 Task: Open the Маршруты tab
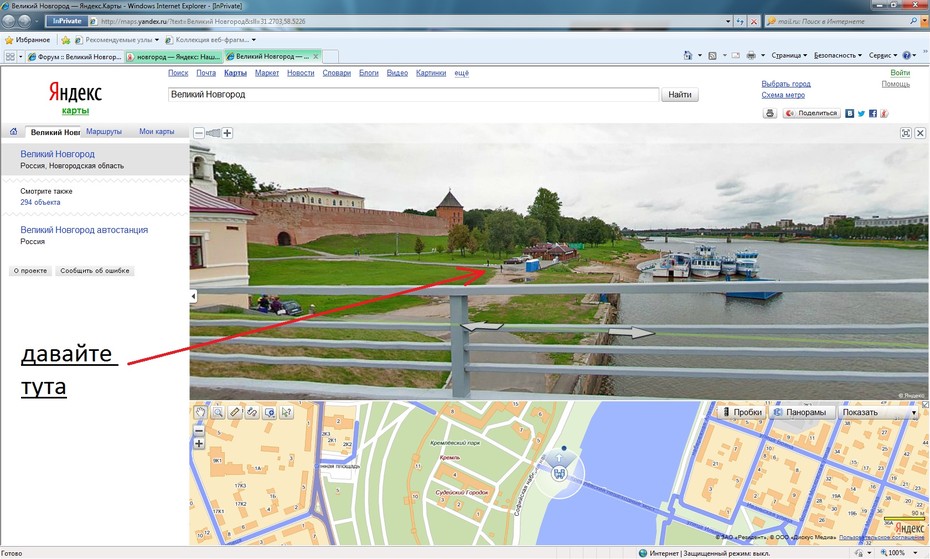(104, 131)
